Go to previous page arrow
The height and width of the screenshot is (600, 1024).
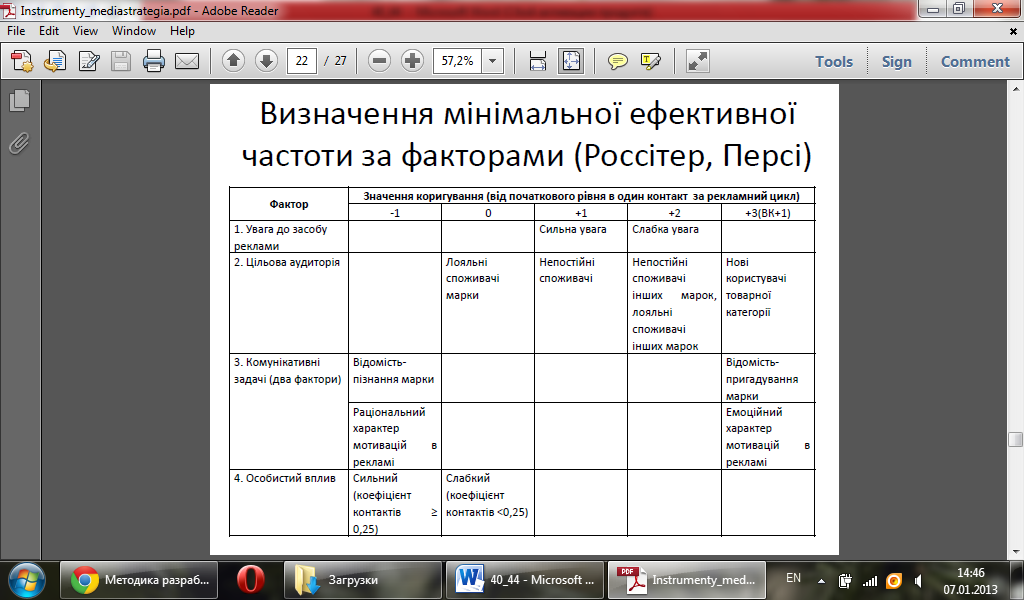click(233, 61)
